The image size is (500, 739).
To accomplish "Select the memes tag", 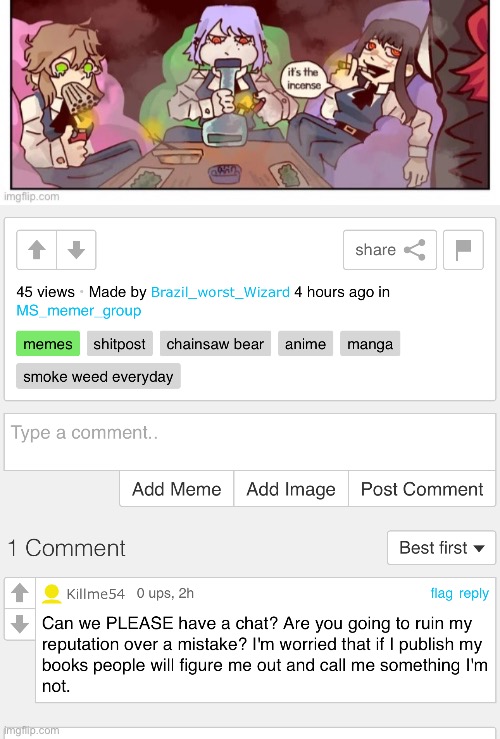I will coord(48,344).
